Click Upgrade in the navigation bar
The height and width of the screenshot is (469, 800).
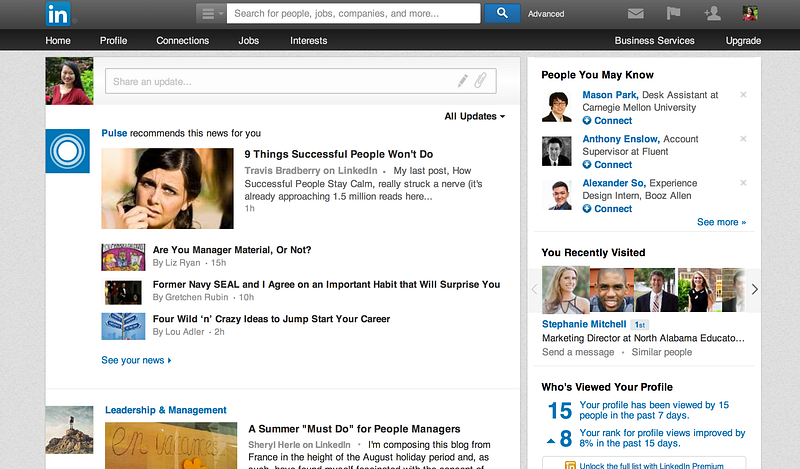click(743, 40)
